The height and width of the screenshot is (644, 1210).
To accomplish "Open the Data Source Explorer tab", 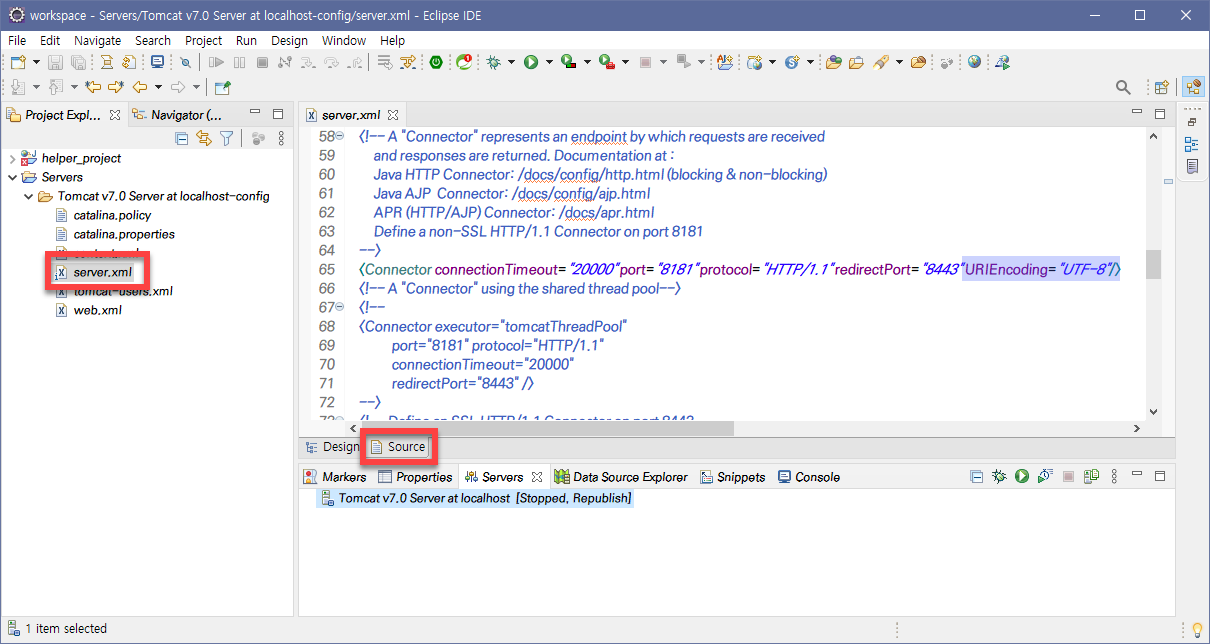I will pyautogui.click(x=621, y=477).
